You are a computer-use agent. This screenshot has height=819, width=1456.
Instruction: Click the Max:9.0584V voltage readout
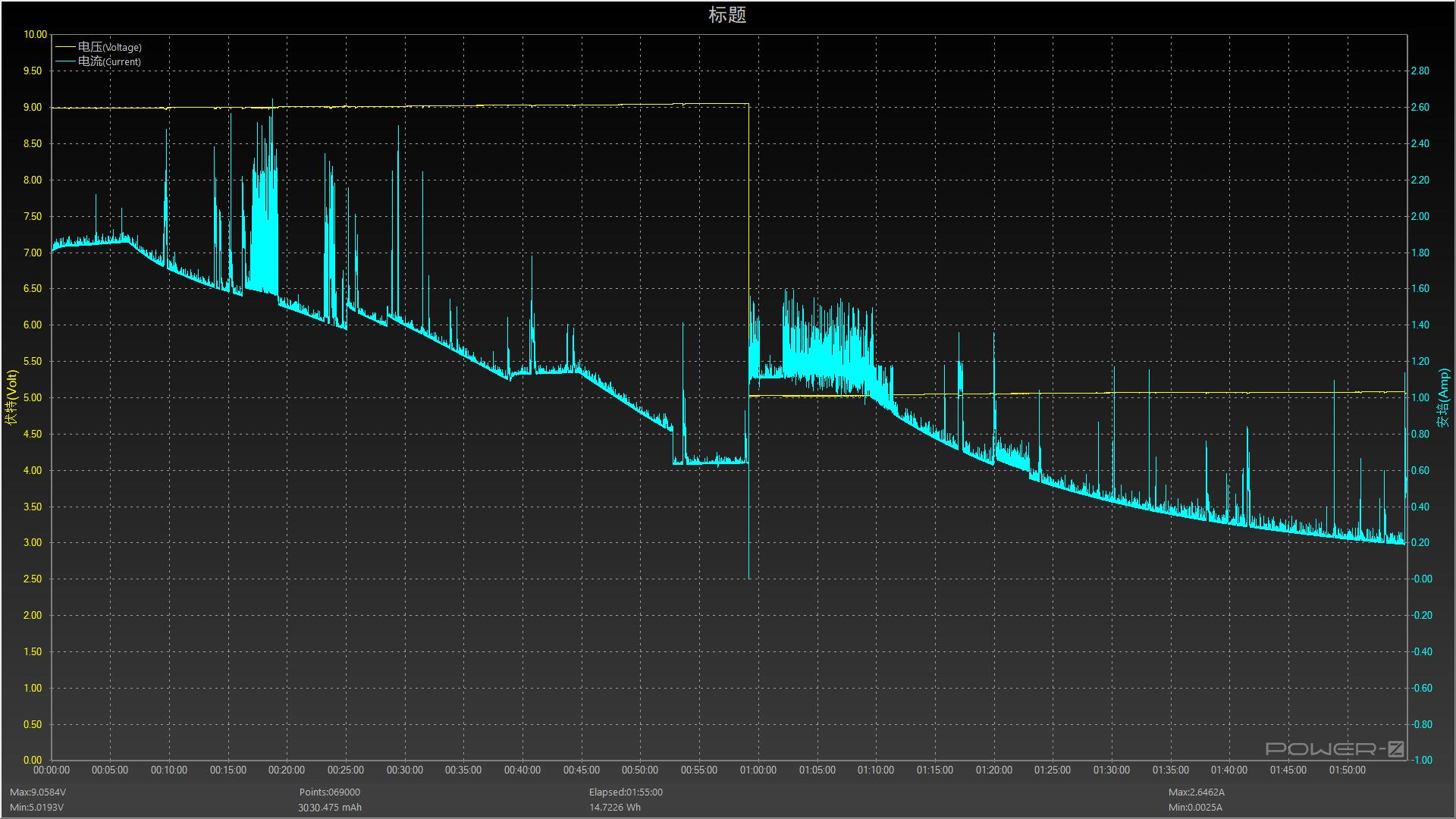(x=38, y=792)
